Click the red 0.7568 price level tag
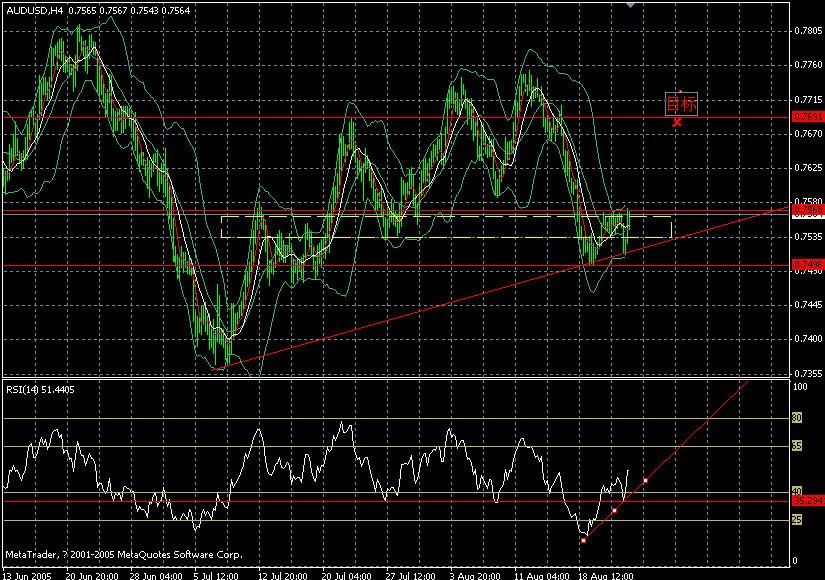Image resolution: width=825 pixels, height=580 pixels. click(x=808, y=209)
